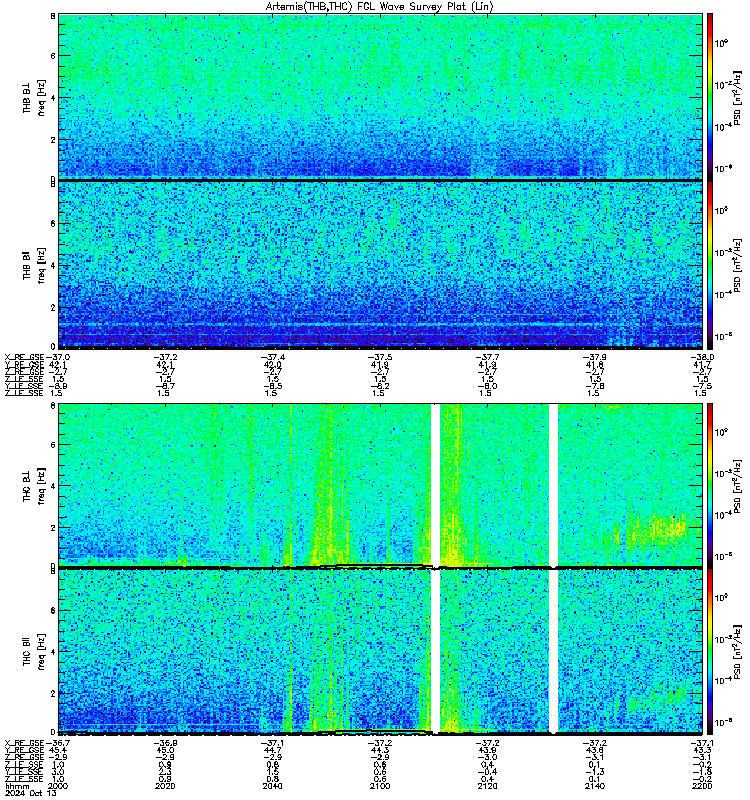Click the '2020' time label

coord(165,786)
